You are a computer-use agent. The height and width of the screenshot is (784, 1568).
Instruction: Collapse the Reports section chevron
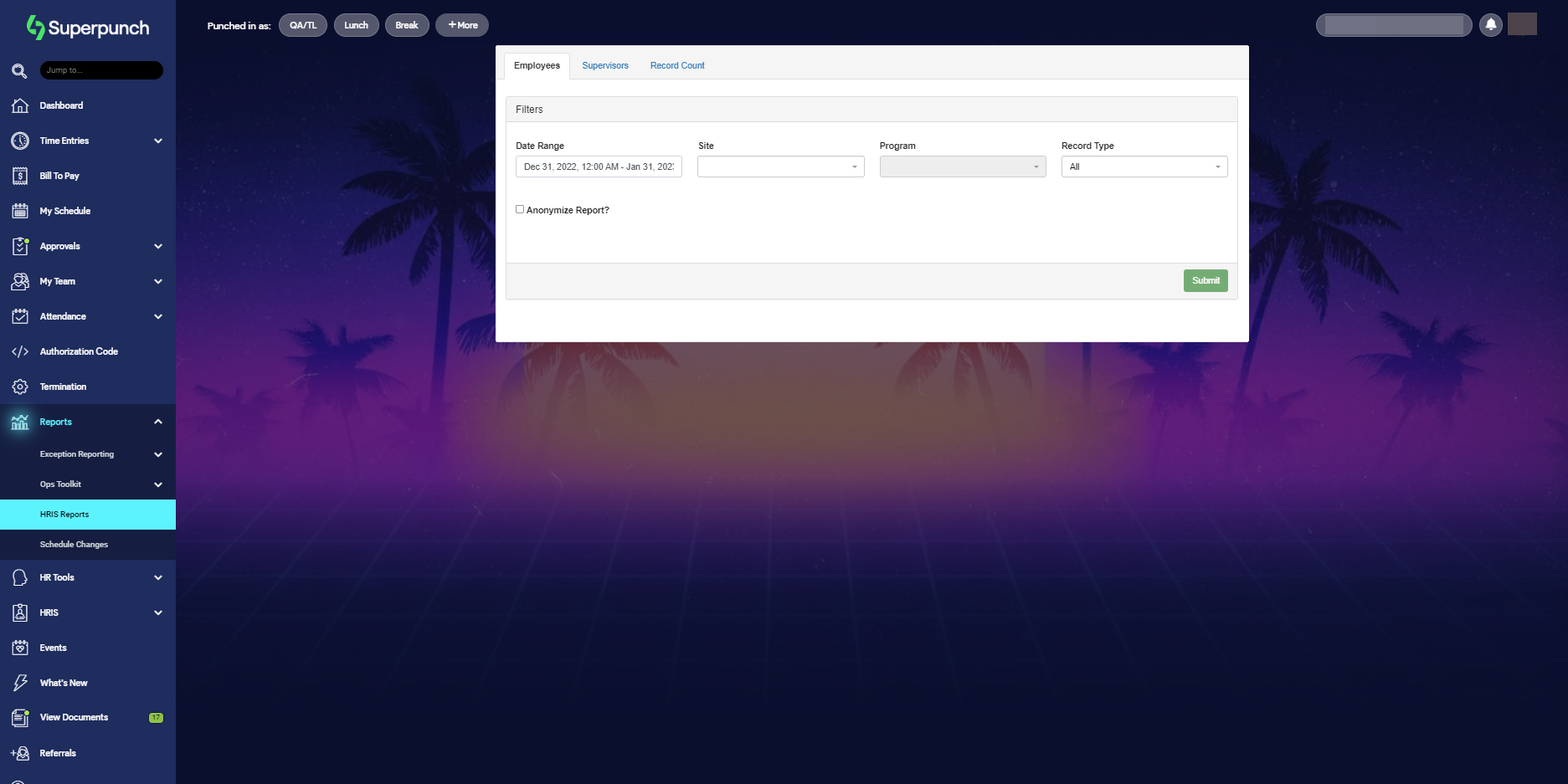158,422
